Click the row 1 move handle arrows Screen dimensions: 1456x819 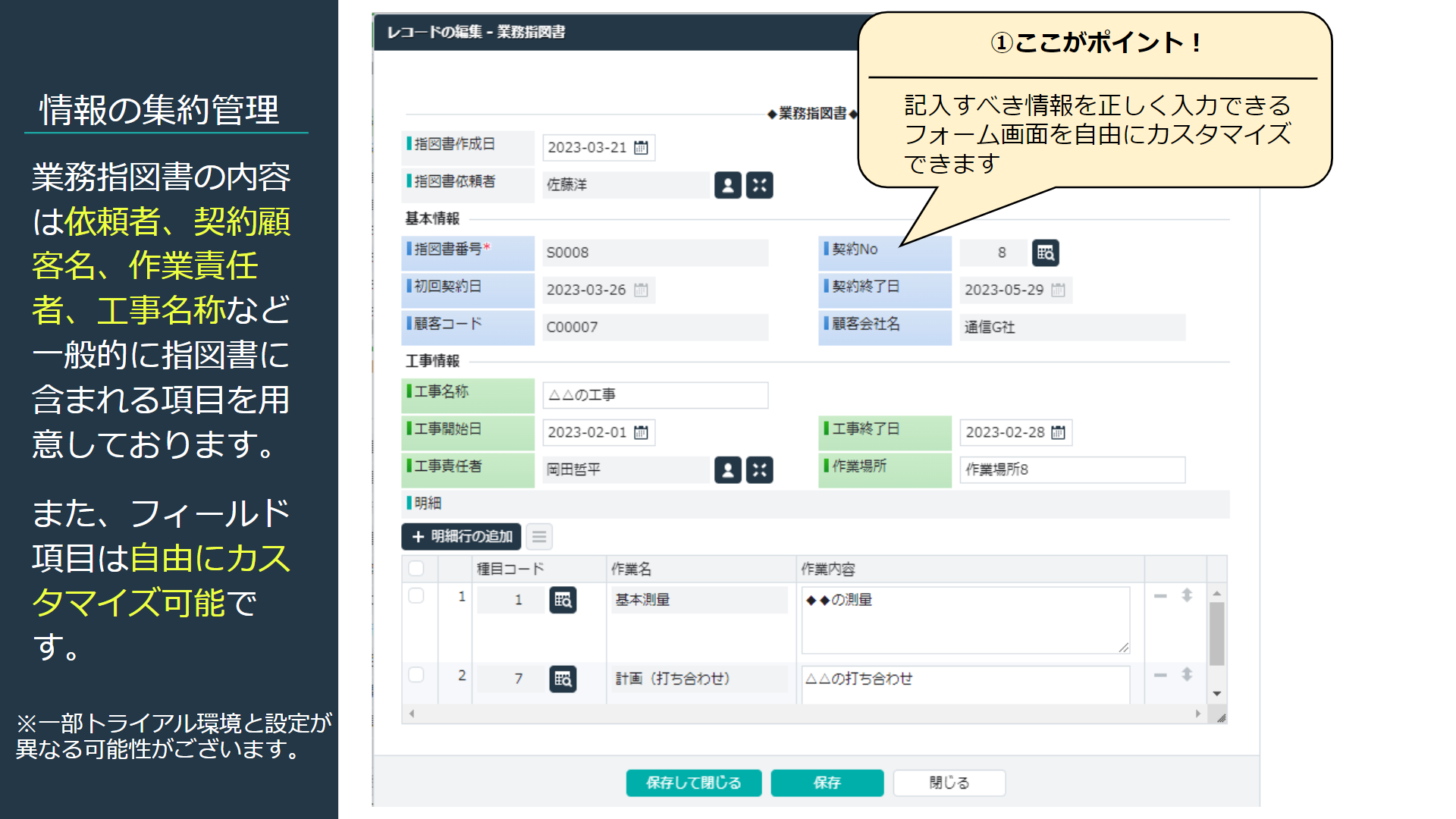pos(1187,596)
